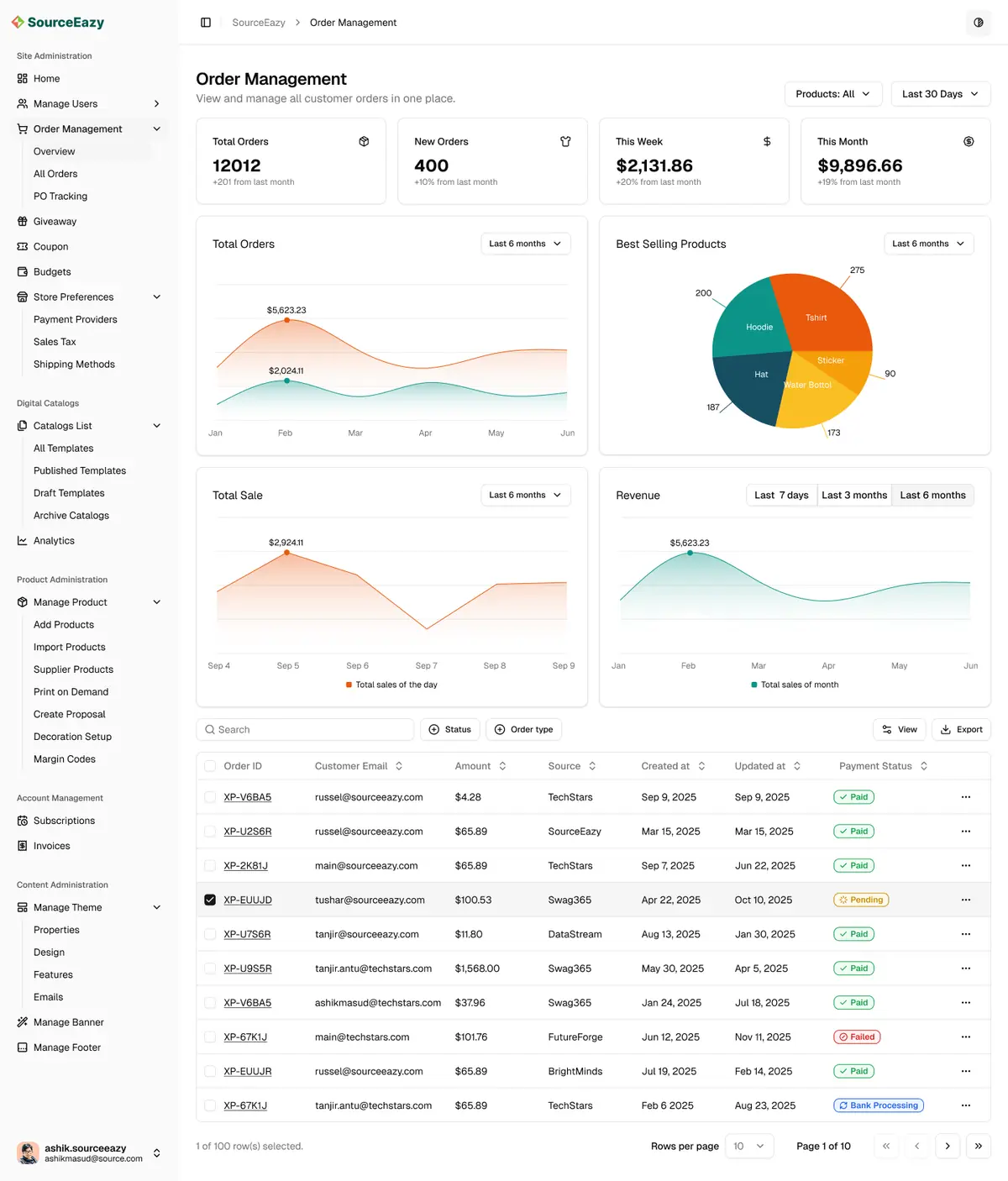Click the Giveaway gift icon
1008x1181 pixels.
click(23, 222)
